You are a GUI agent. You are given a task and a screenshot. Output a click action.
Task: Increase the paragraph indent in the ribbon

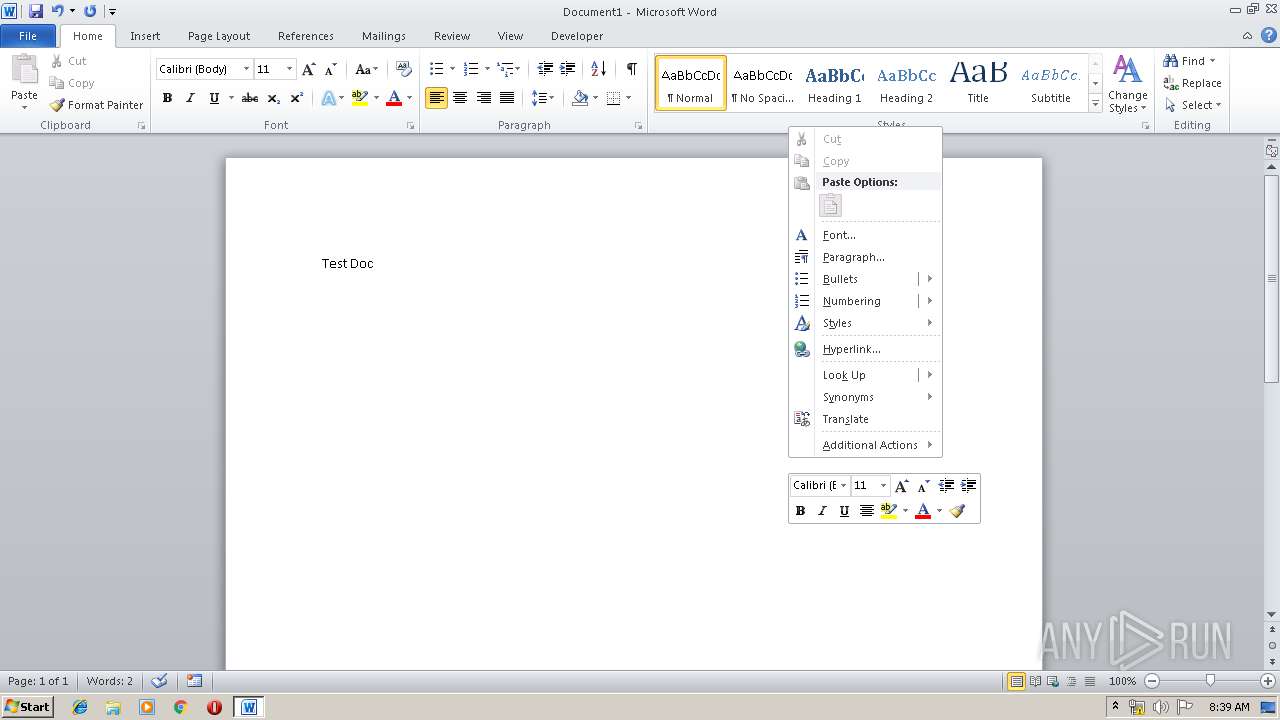(x=568, y=69)
